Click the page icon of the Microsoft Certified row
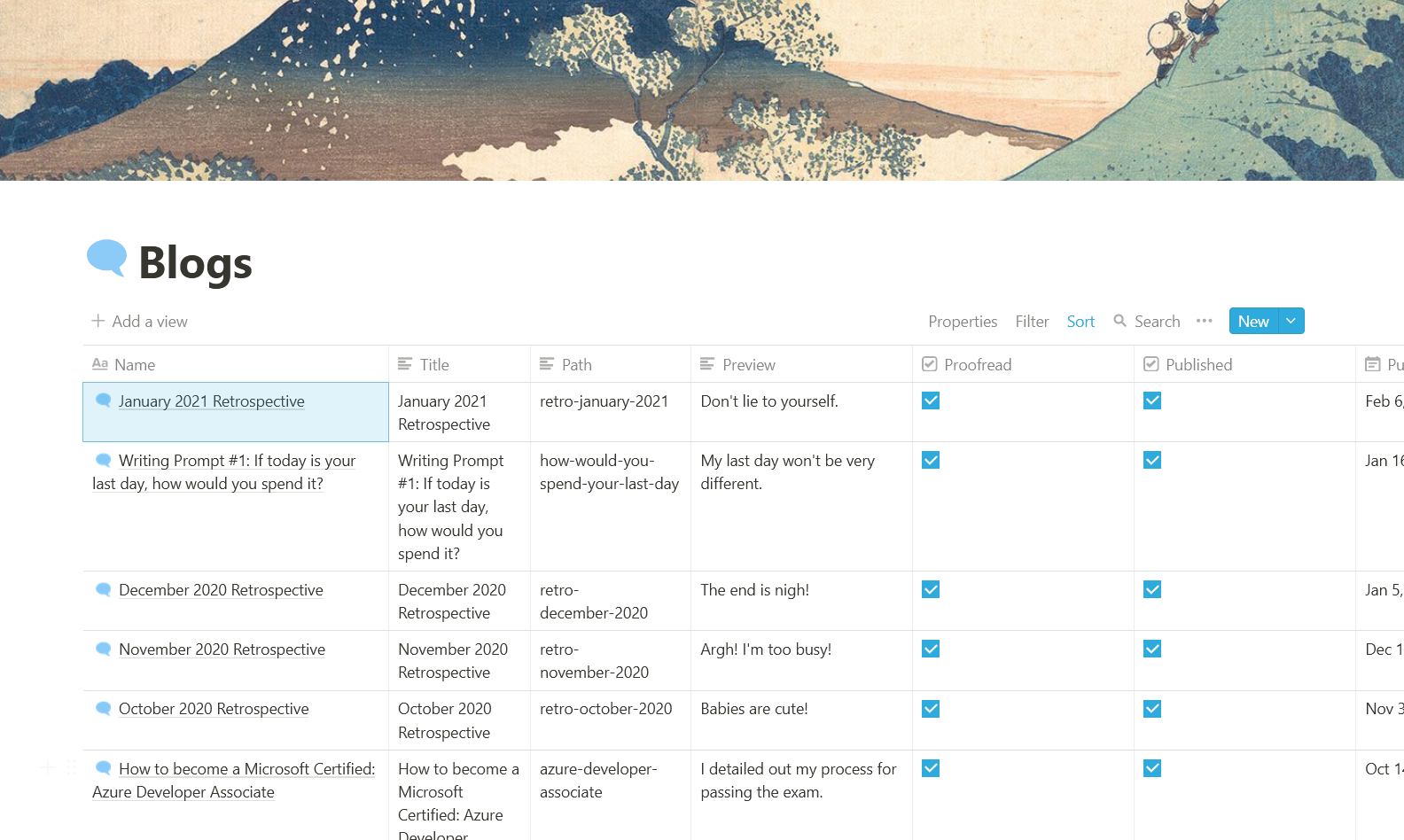This screenshot has width=1404, height=840. 104,768
